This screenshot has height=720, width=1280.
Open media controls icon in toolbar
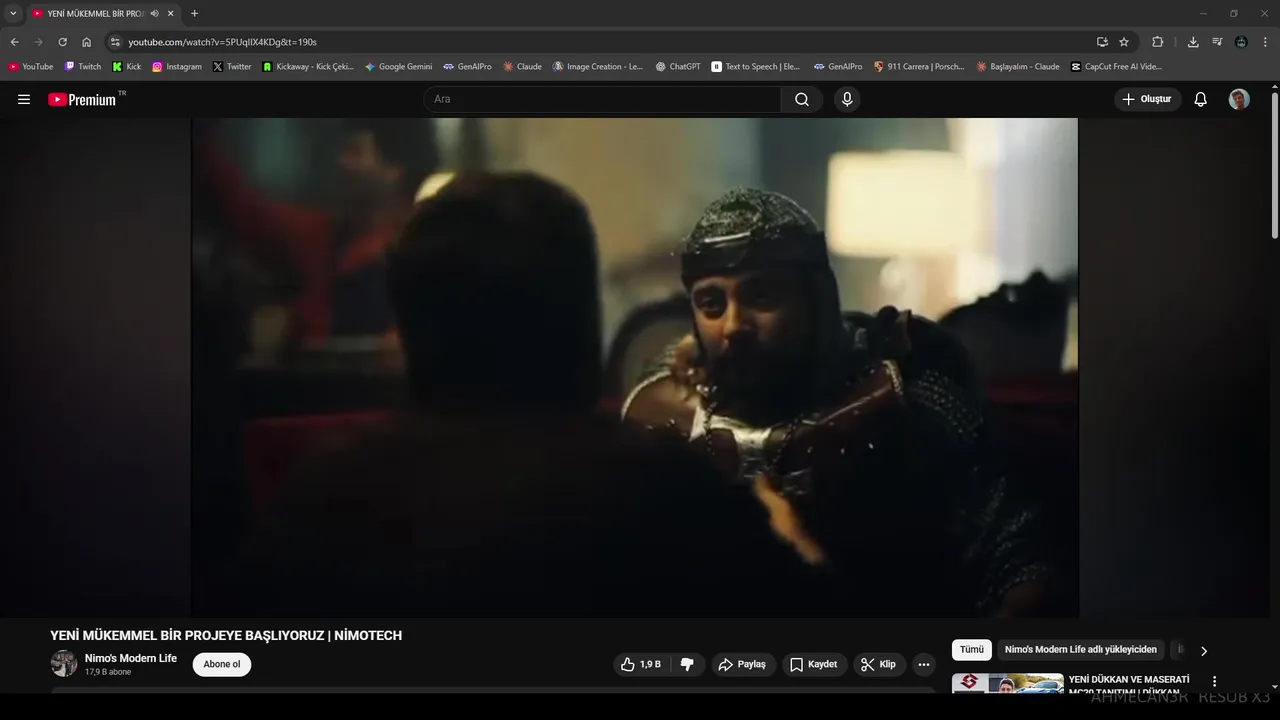1217,42
